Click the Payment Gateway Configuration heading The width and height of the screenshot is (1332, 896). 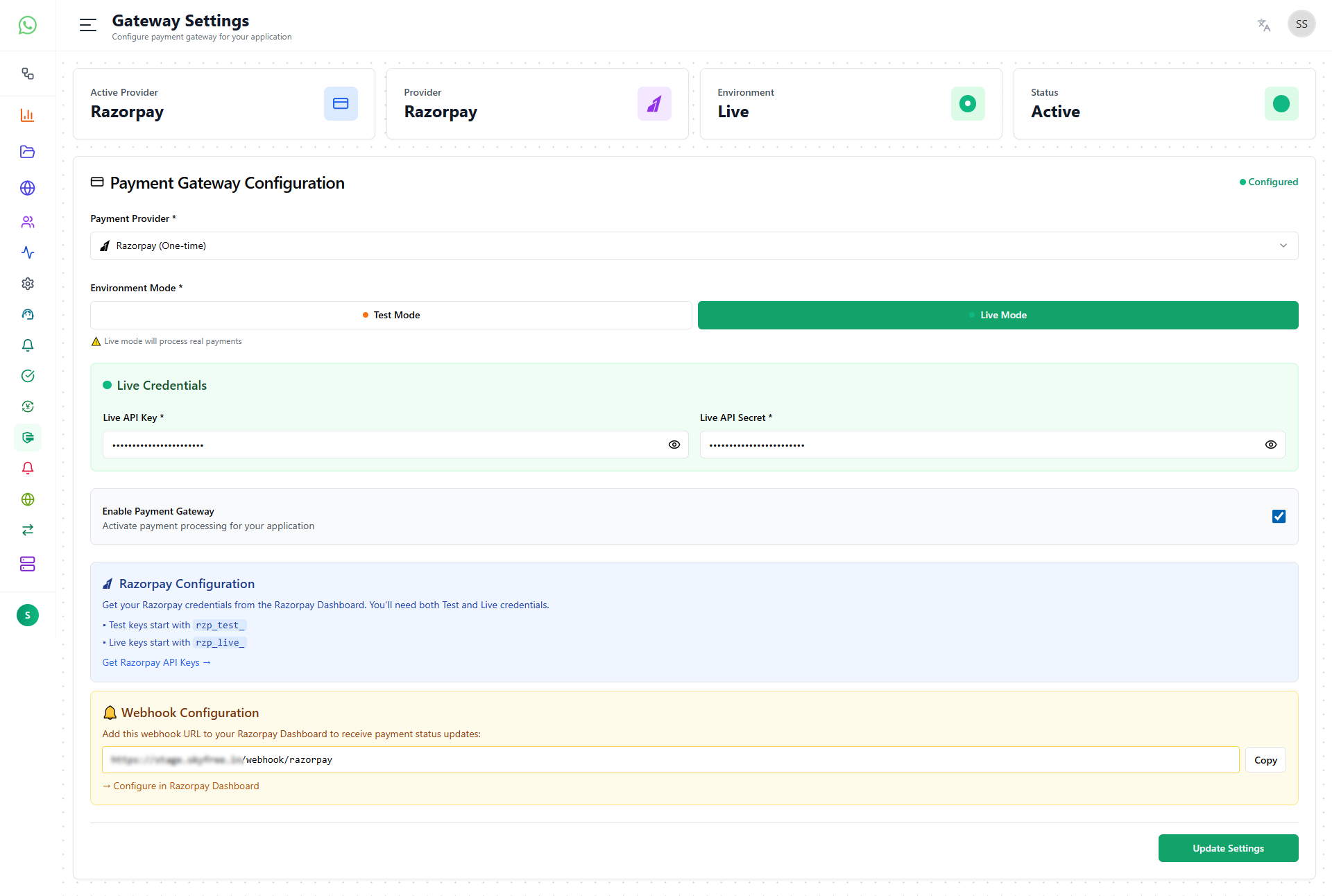[228, 183]
